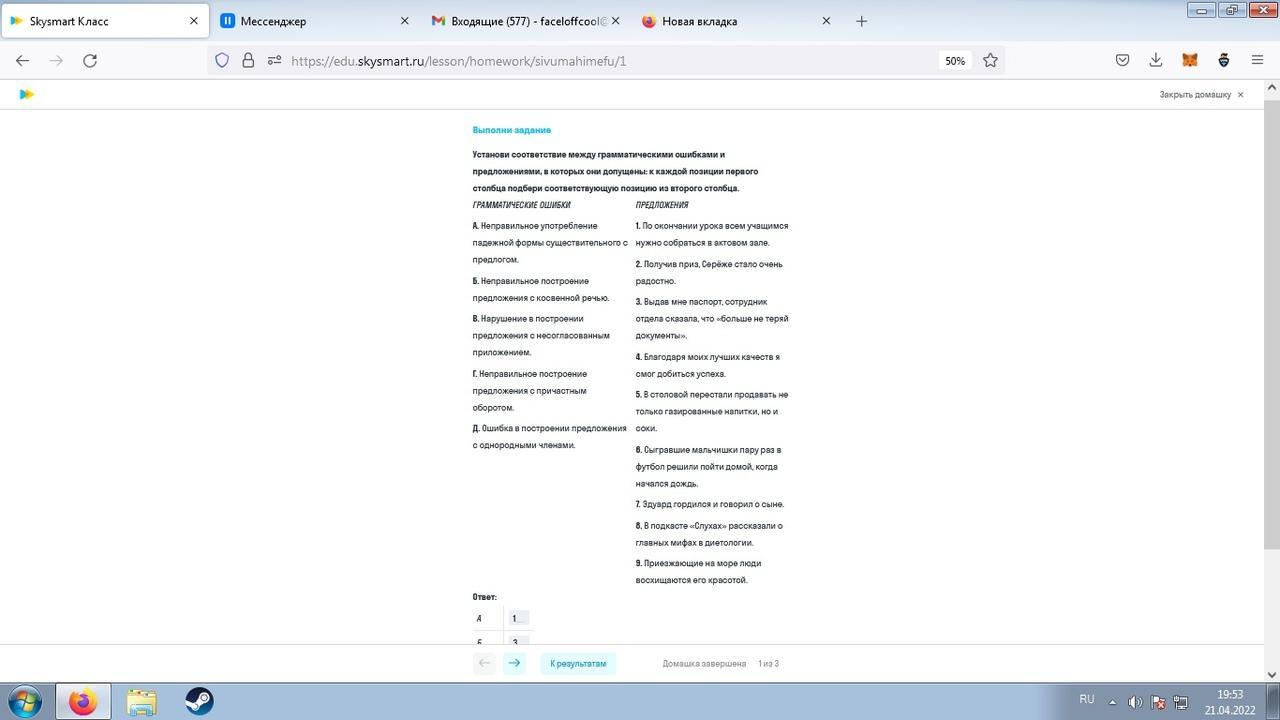Bookmark this page with the star
The height and width of the screenshot is (720, 1280).
(990, 60)
